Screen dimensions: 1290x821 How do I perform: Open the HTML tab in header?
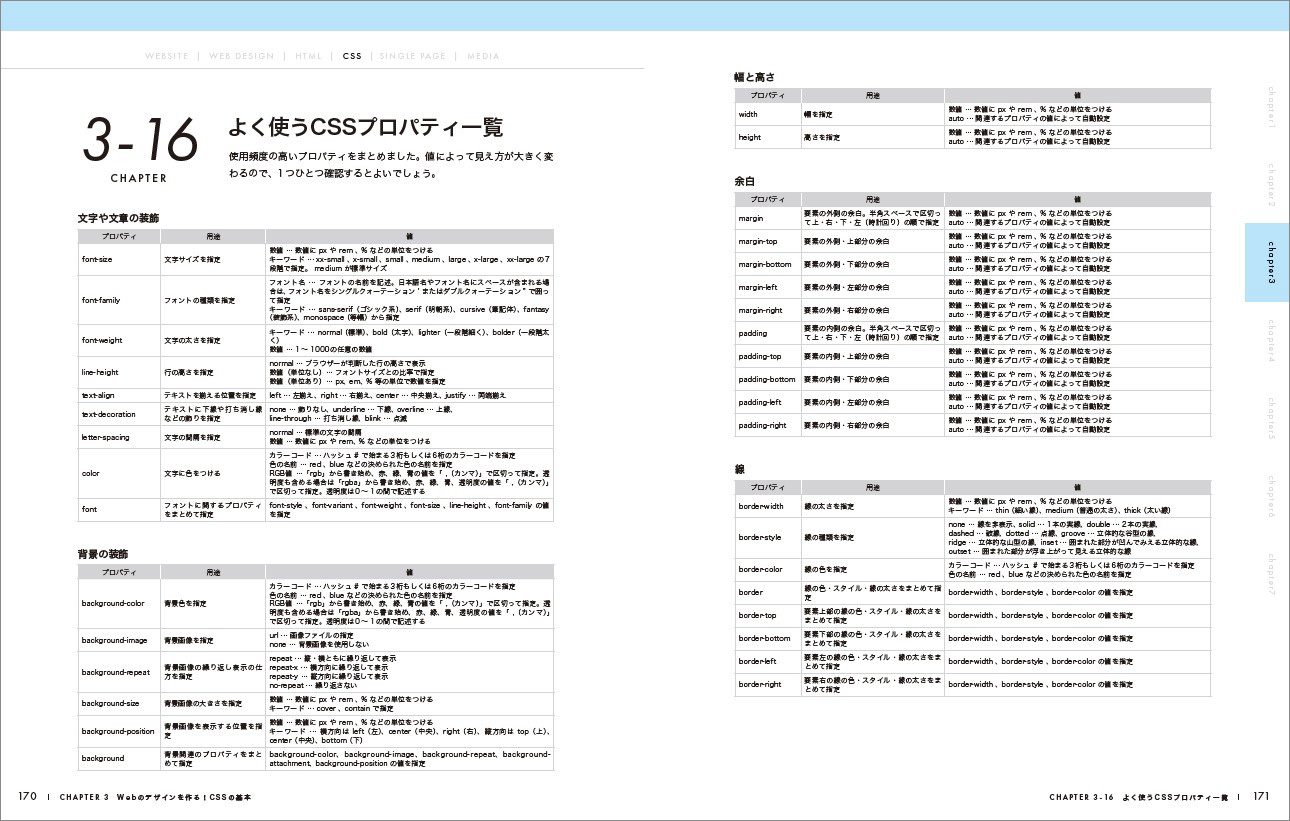[308, 56]
